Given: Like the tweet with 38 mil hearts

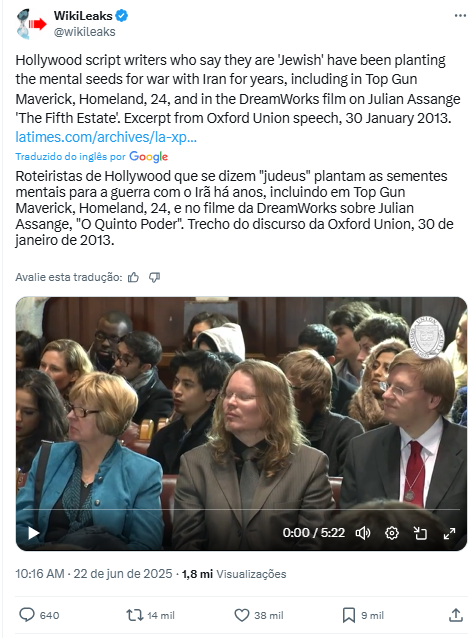Looking at the screenshot, I should point(259,615).
